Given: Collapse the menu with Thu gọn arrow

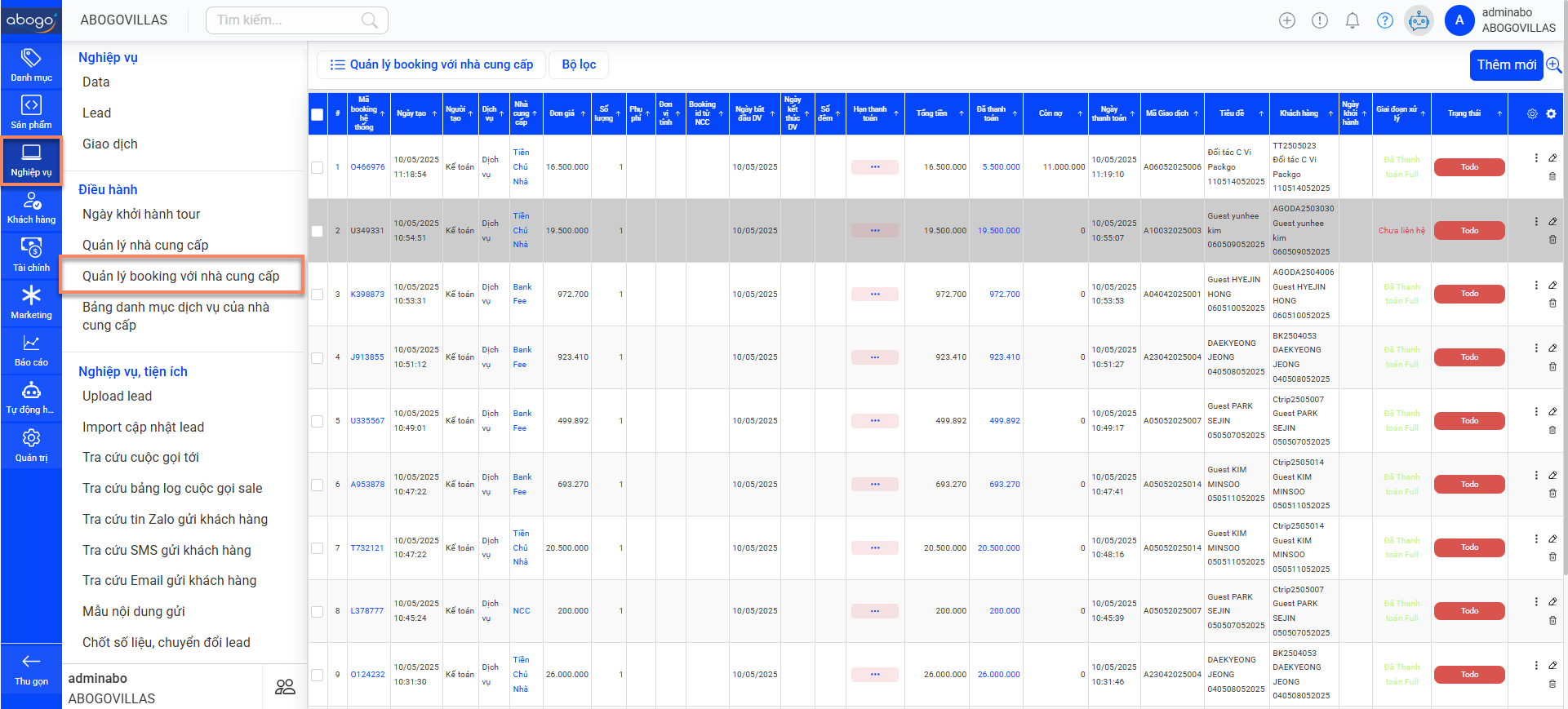Looking at the screenshot, I should (x=31, y=669).
